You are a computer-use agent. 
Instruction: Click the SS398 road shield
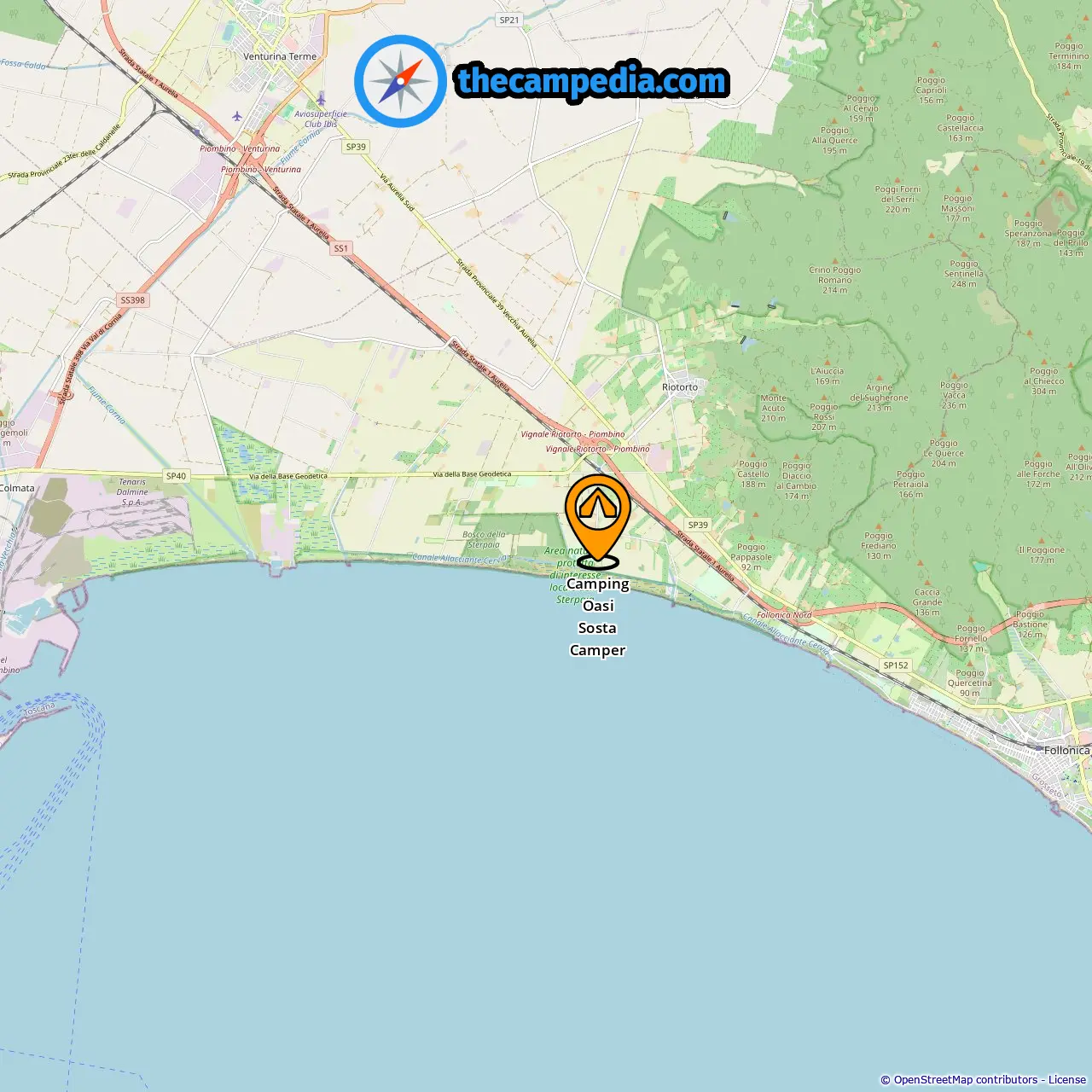point(132,300)
